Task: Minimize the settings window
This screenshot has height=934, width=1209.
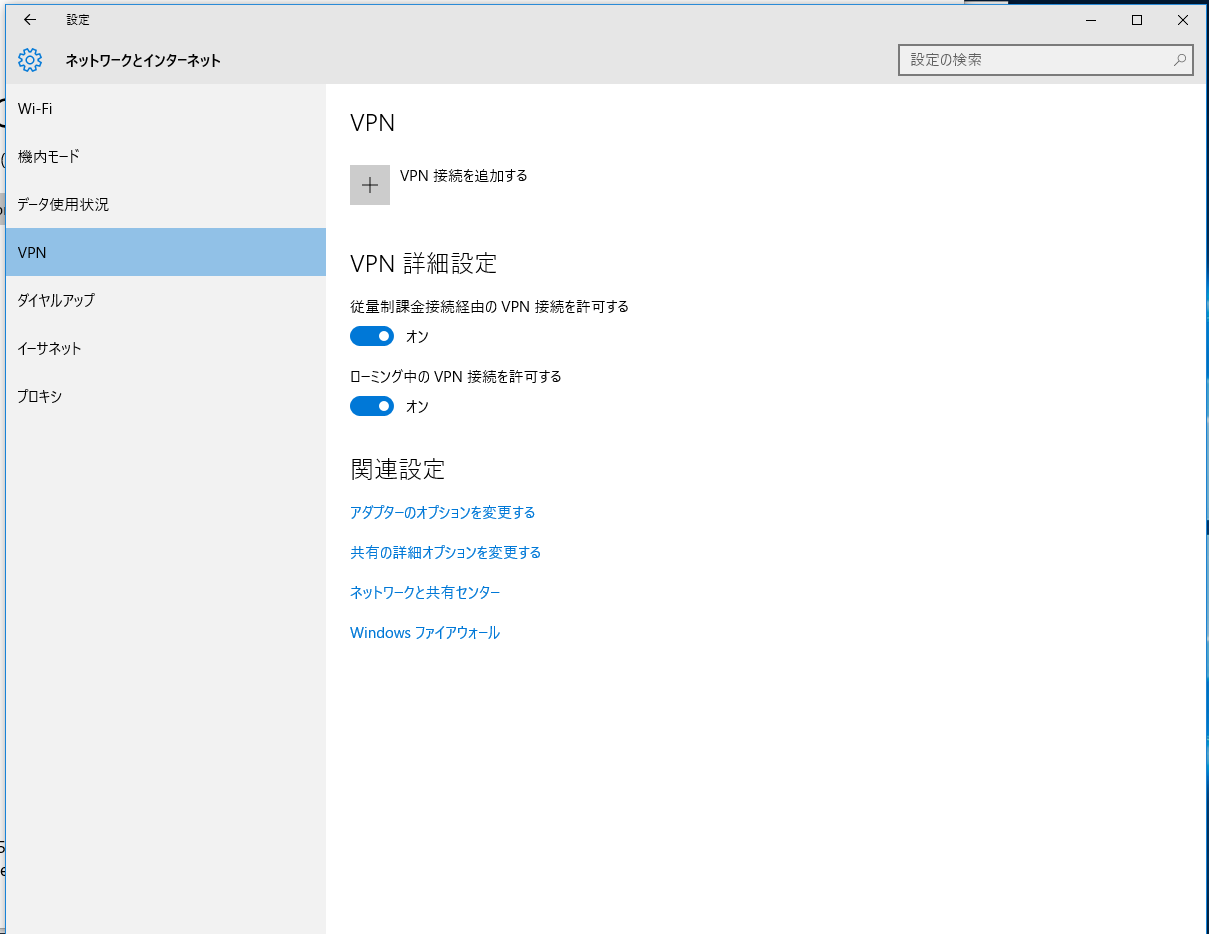Action: 1091,20
